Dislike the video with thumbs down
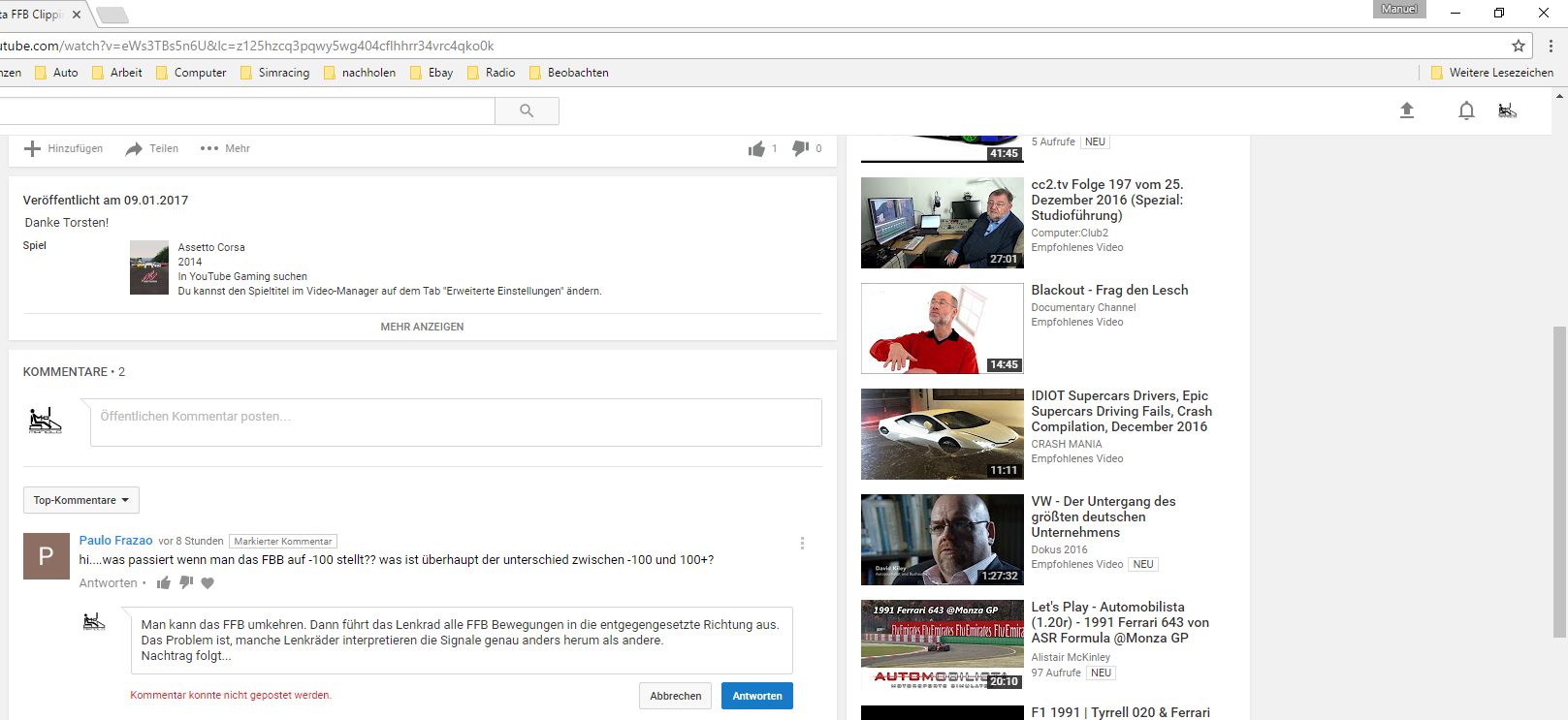Viewport: 1568px width, 720px height. [x=800, y=148]
